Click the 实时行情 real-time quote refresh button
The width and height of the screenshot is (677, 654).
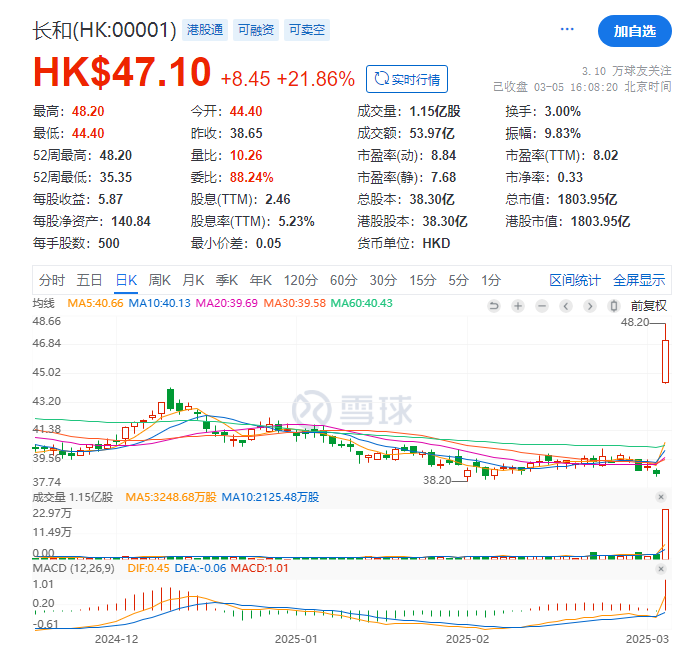pos(407,79)
